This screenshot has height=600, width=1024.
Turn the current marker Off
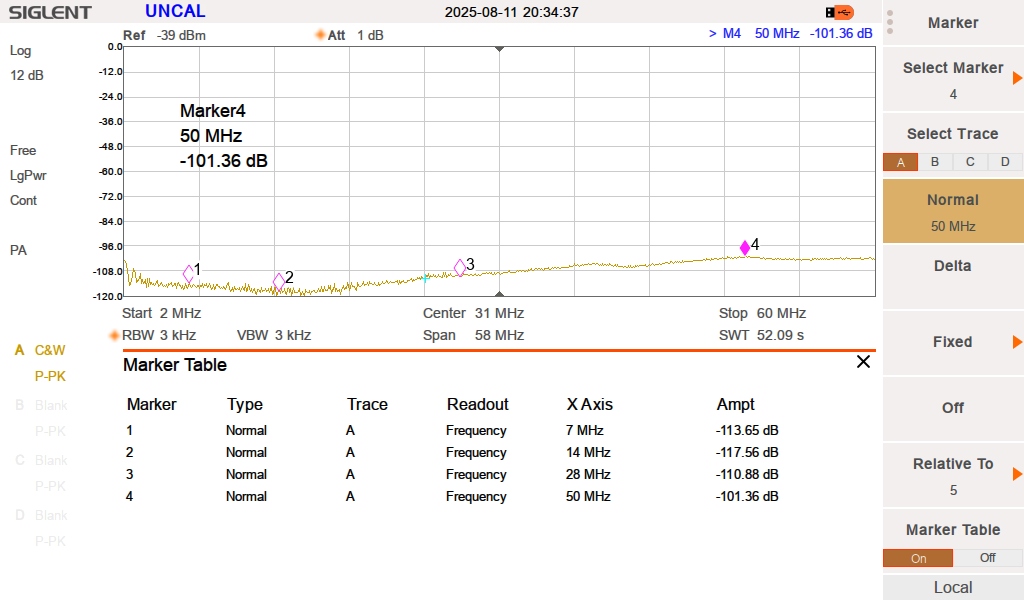coord(953,409)
